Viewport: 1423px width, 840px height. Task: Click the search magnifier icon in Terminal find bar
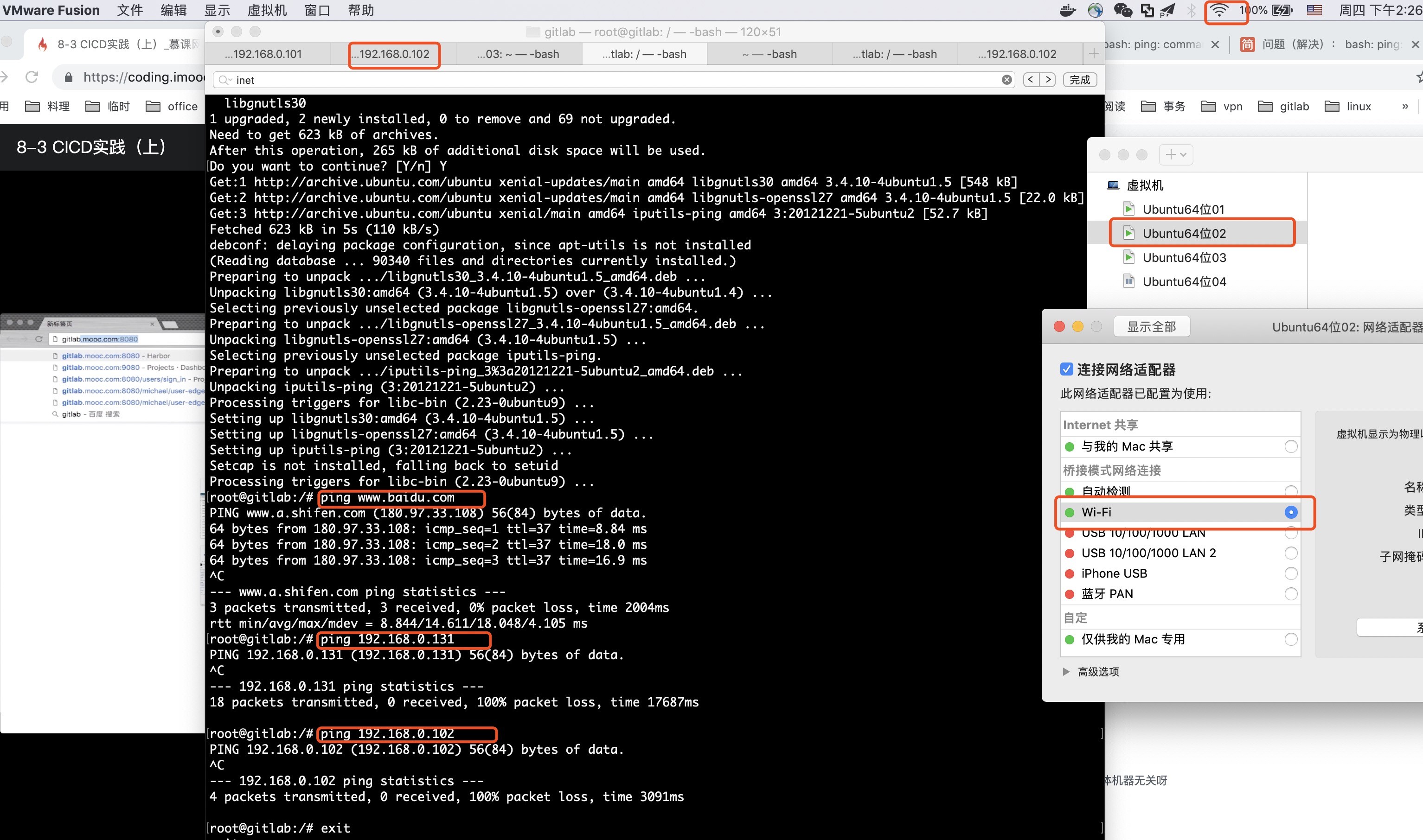225,80
